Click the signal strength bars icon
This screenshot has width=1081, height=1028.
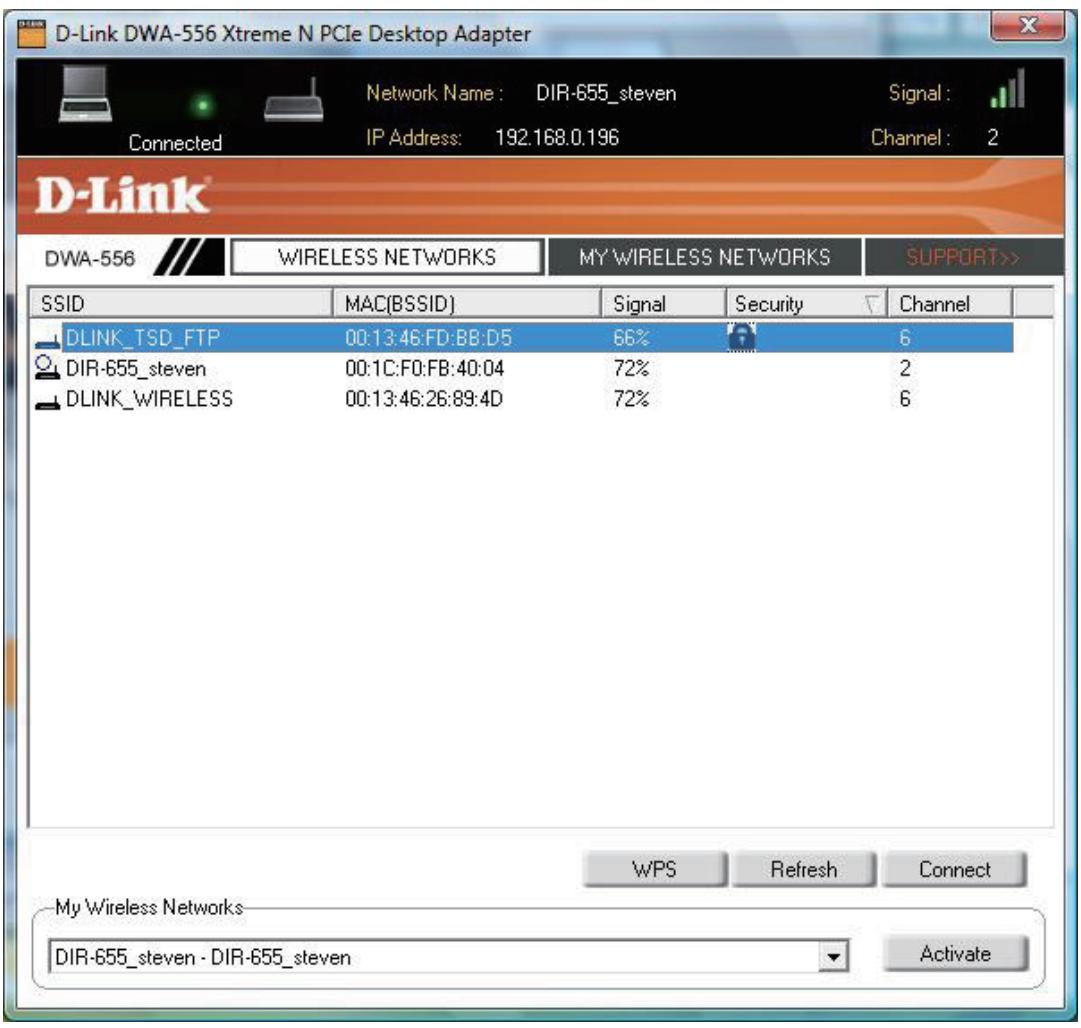(1008, 88)
